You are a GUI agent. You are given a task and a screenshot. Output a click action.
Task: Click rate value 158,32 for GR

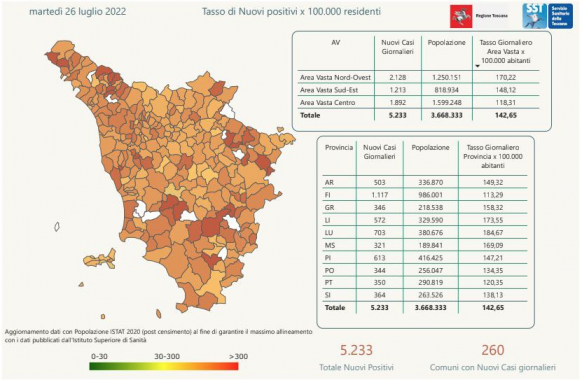(x=493, y=207)
